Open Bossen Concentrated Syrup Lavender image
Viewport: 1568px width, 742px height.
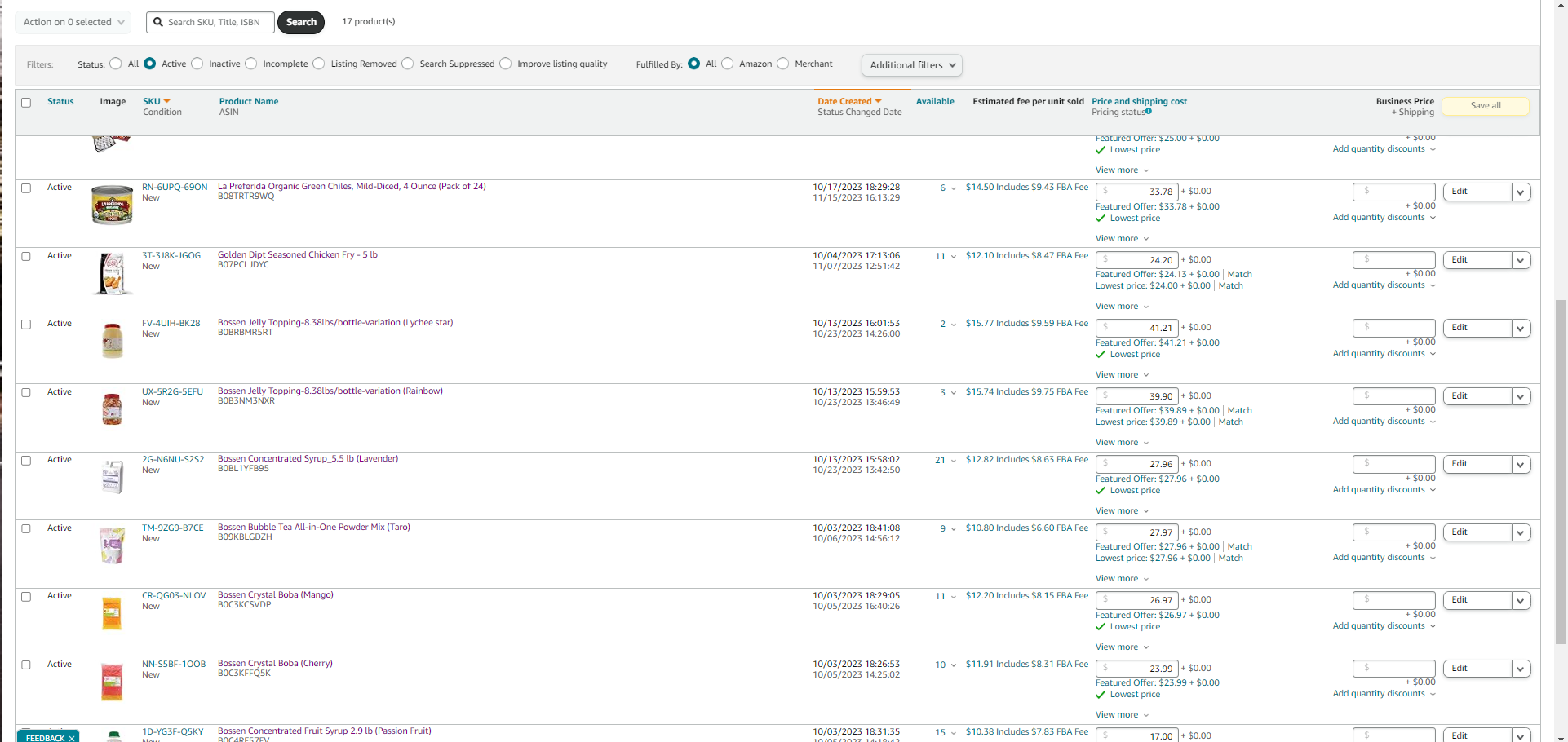pos(113,476)
